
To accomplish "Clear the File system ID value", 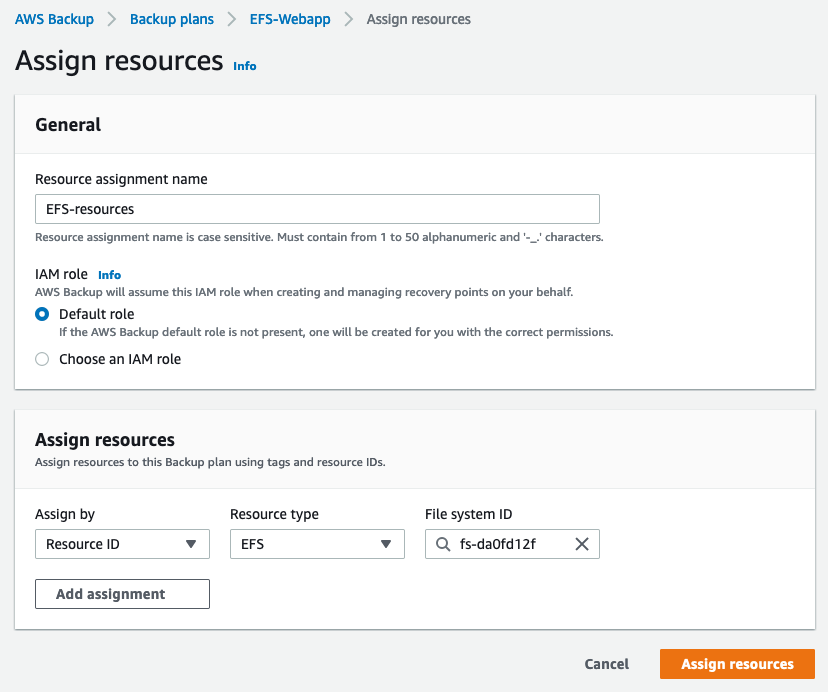I will coord(582,545).
